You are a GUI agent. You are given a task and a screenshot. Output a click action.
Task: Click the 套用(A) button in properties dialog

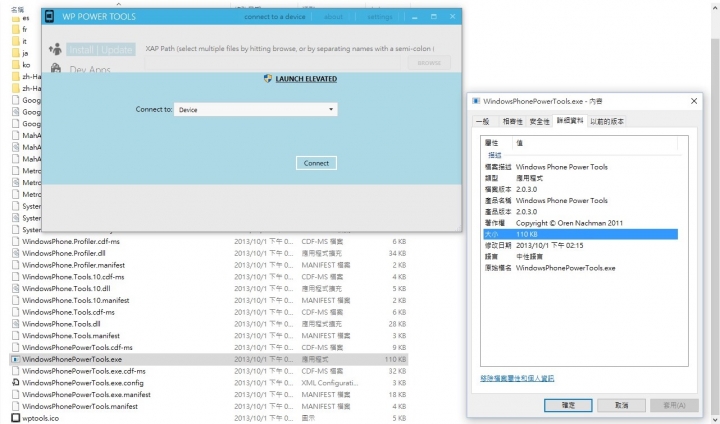pyautogui.click(x=675, y=405)
